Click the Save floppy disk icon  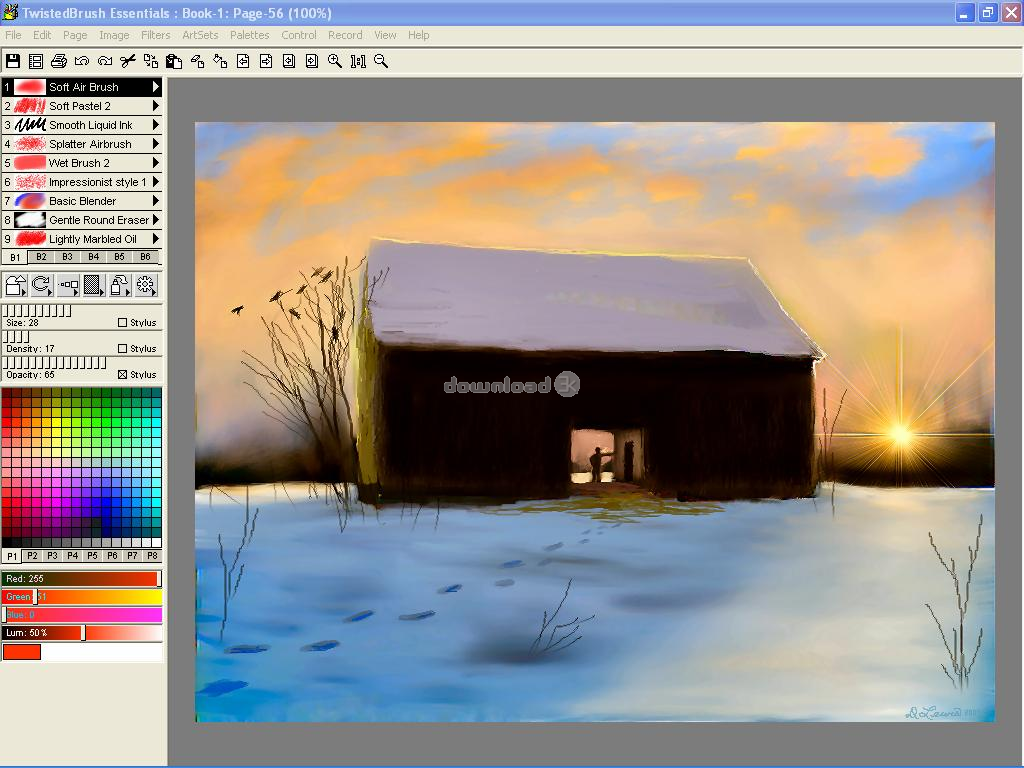pos(13,61)
